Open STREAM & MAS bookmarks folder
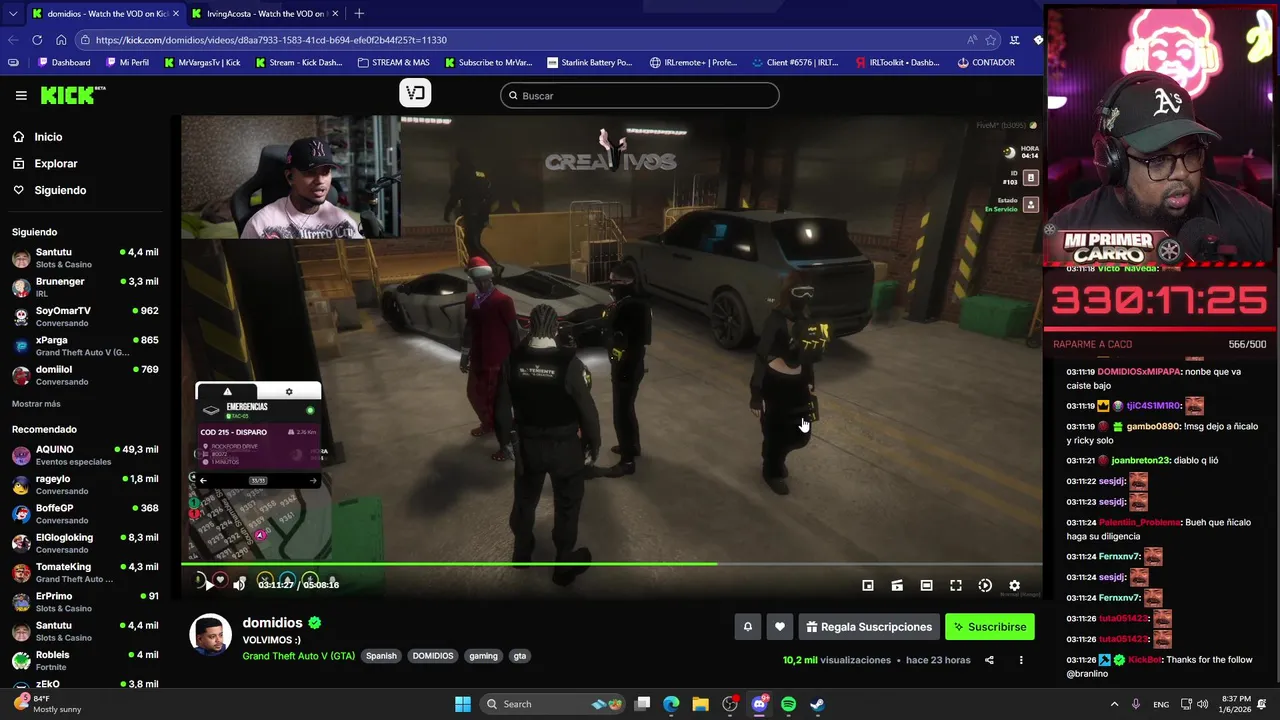This screenshot has width=1280, height=720. pyautogui.click(x=393, y=62)
